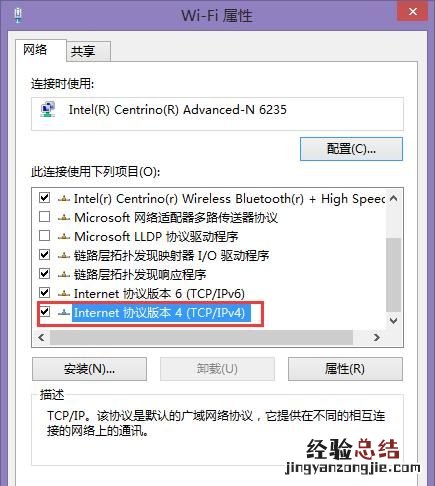Check Microsoft 网络适配器多路传送器协议 checkbox
Screen dimensions: 435x486
[x=44, y=217]
